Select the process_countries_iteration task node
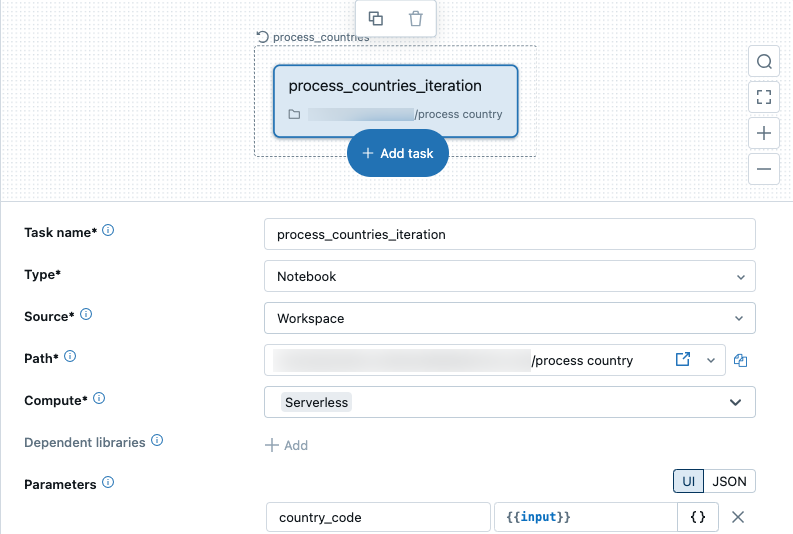This screenshot has width=793, height=534. coord(396,100)
